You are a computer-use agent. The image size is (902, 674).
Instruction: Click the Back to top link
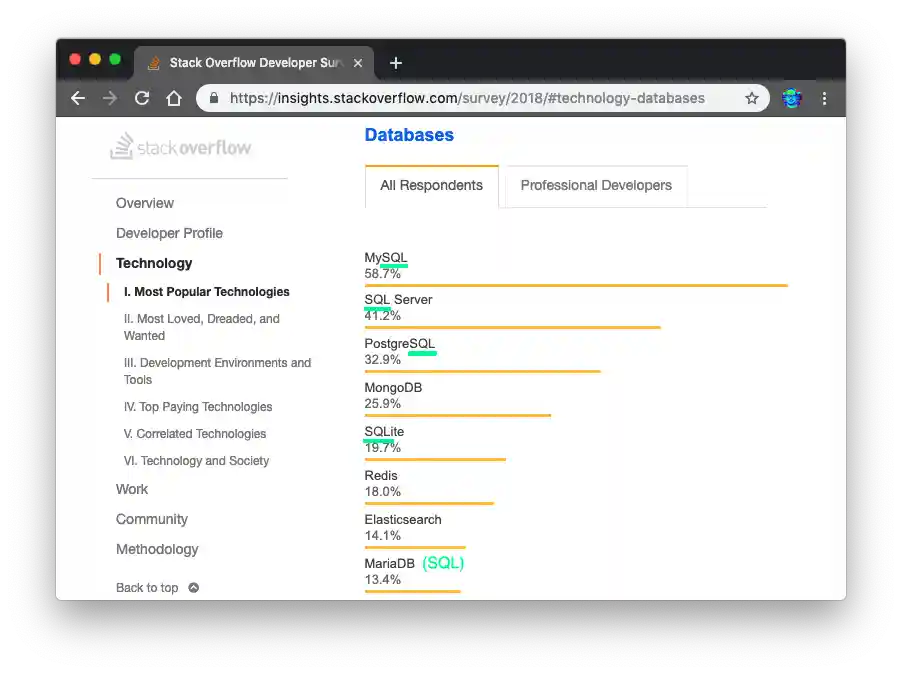pos(147,588)
